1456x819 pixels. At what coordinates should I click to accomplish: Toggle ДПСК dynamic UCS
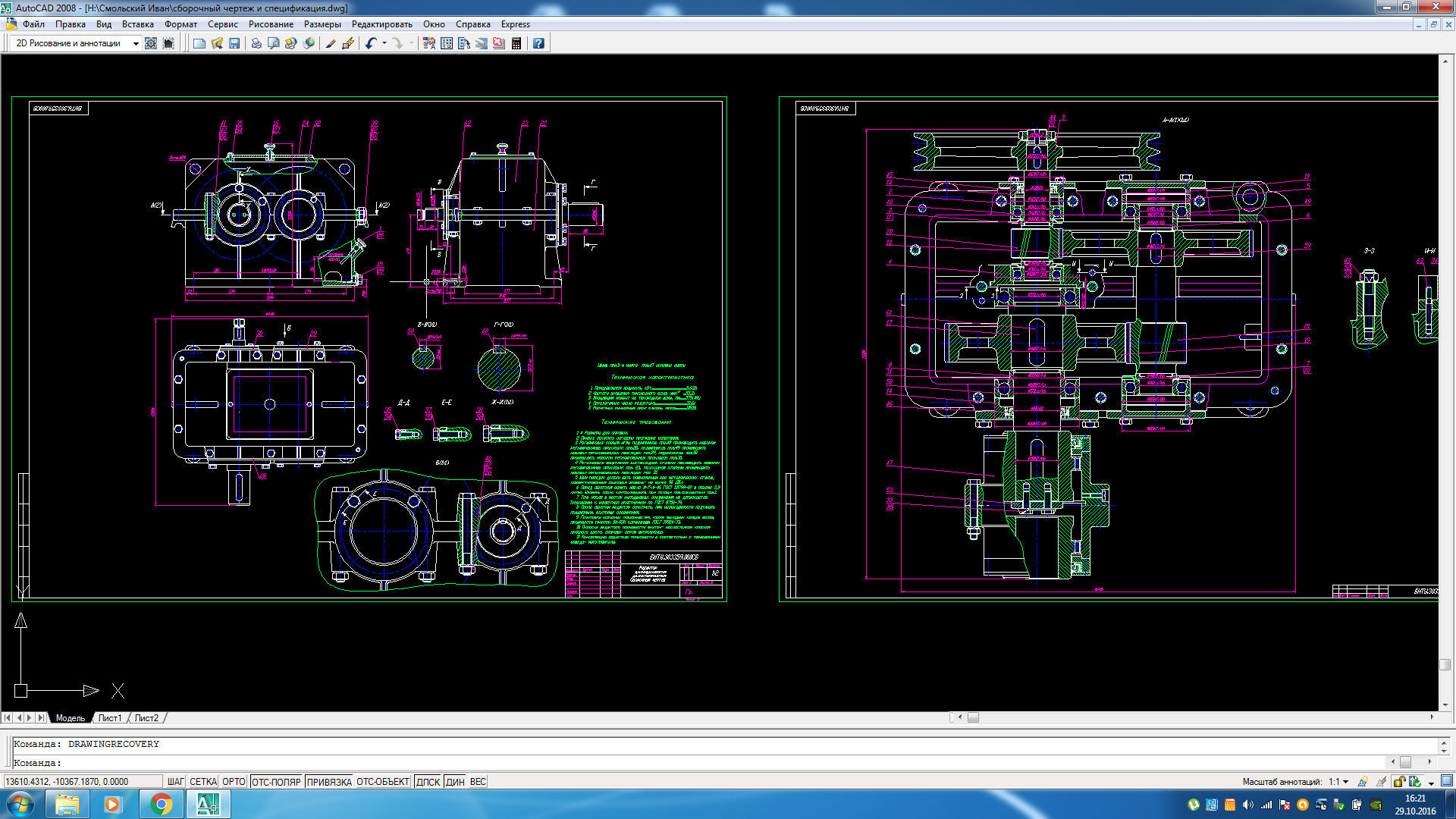point(428,782)
